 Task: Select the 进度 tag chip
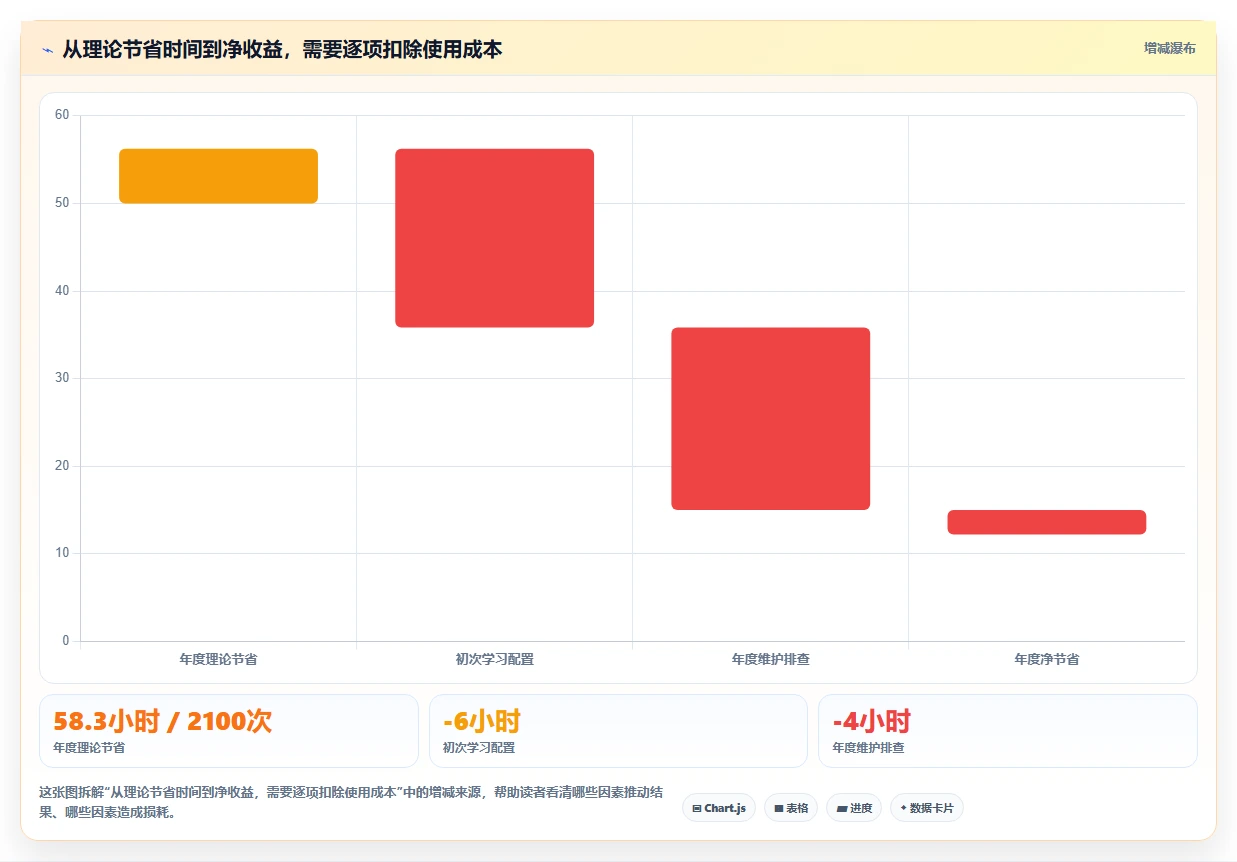[854, 808]
